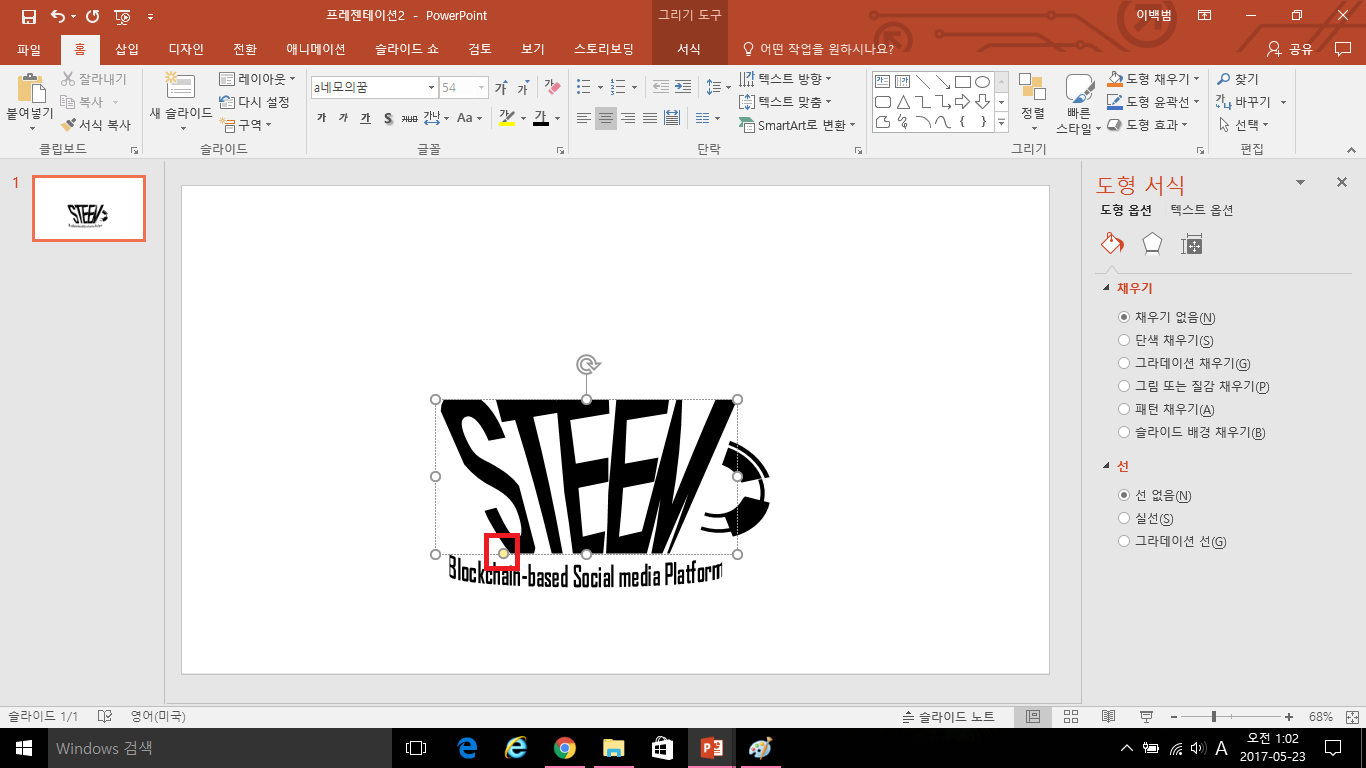
Task: Collapse the 채우기 (Fill) section
Action: click(1106, 288)
